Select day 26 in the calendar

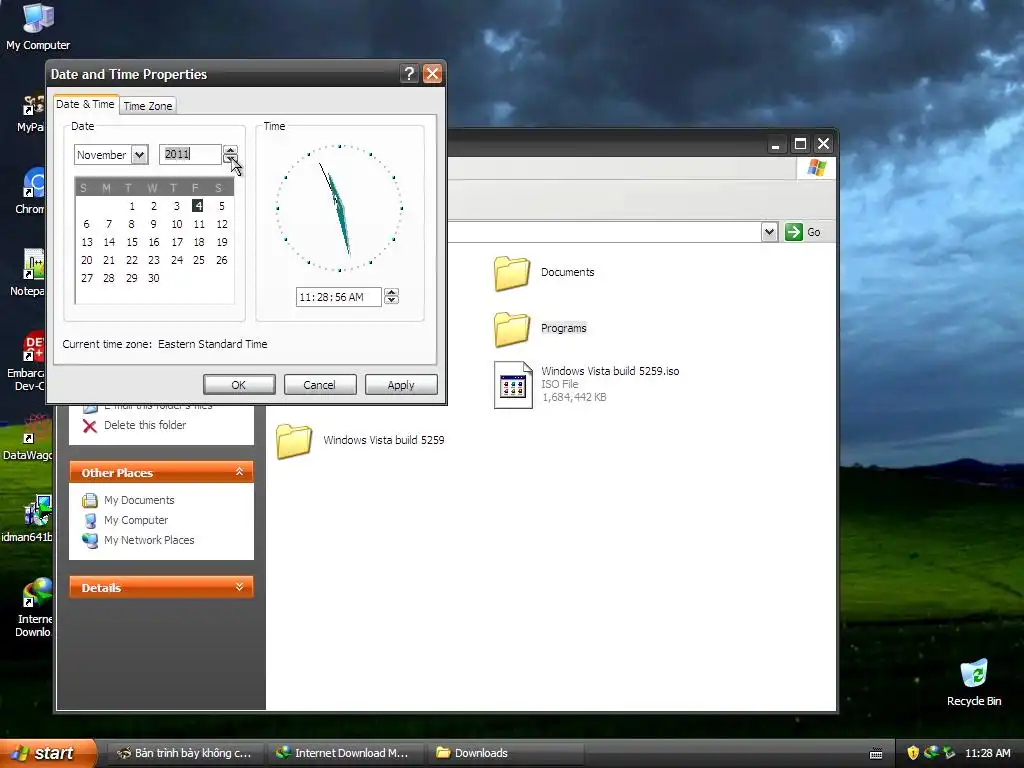[222, 260]
